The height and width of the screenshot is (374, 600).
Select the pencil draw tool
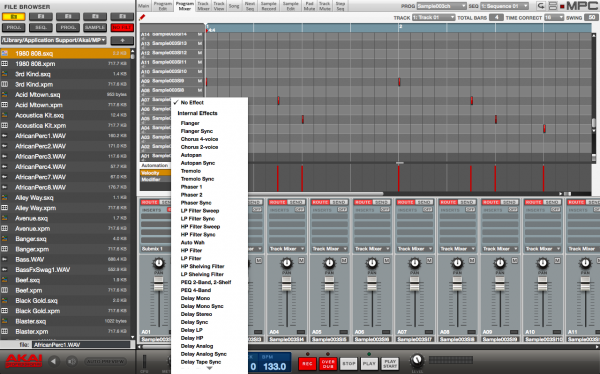click(x=142, y=17)
